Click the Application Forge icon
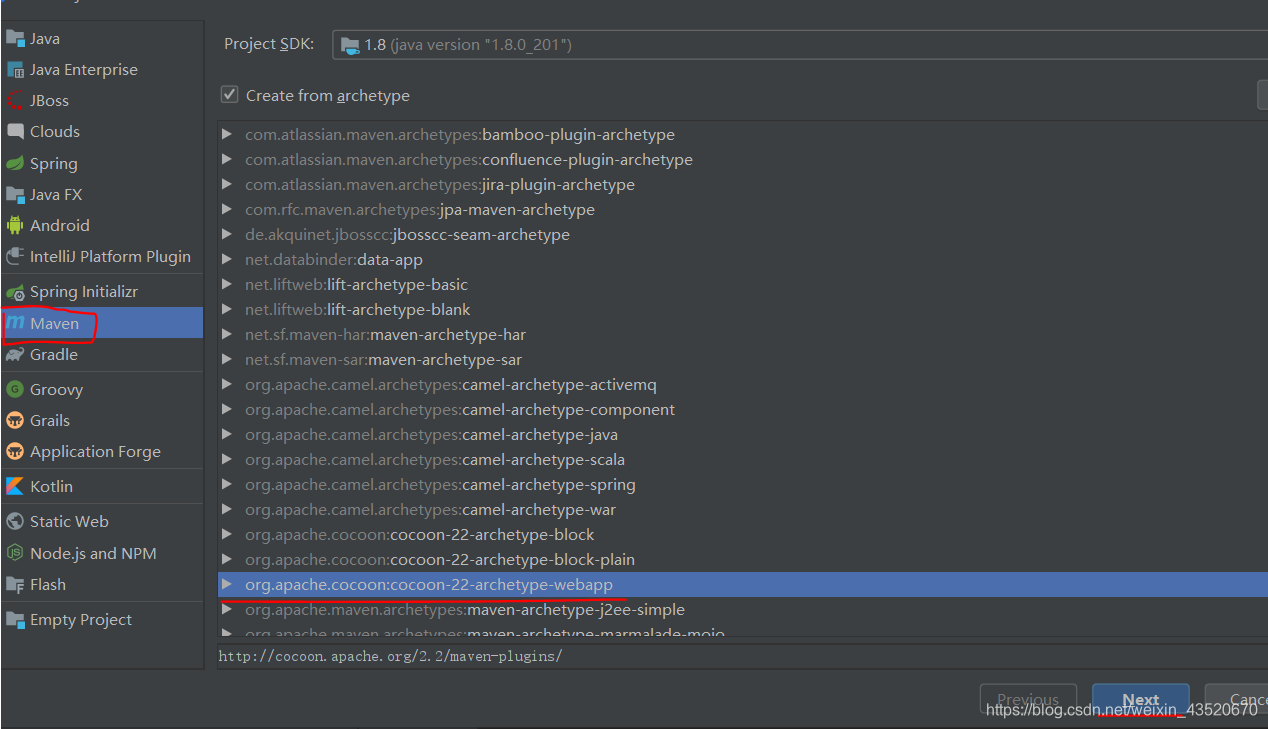1268x729 pixels. 15,452
